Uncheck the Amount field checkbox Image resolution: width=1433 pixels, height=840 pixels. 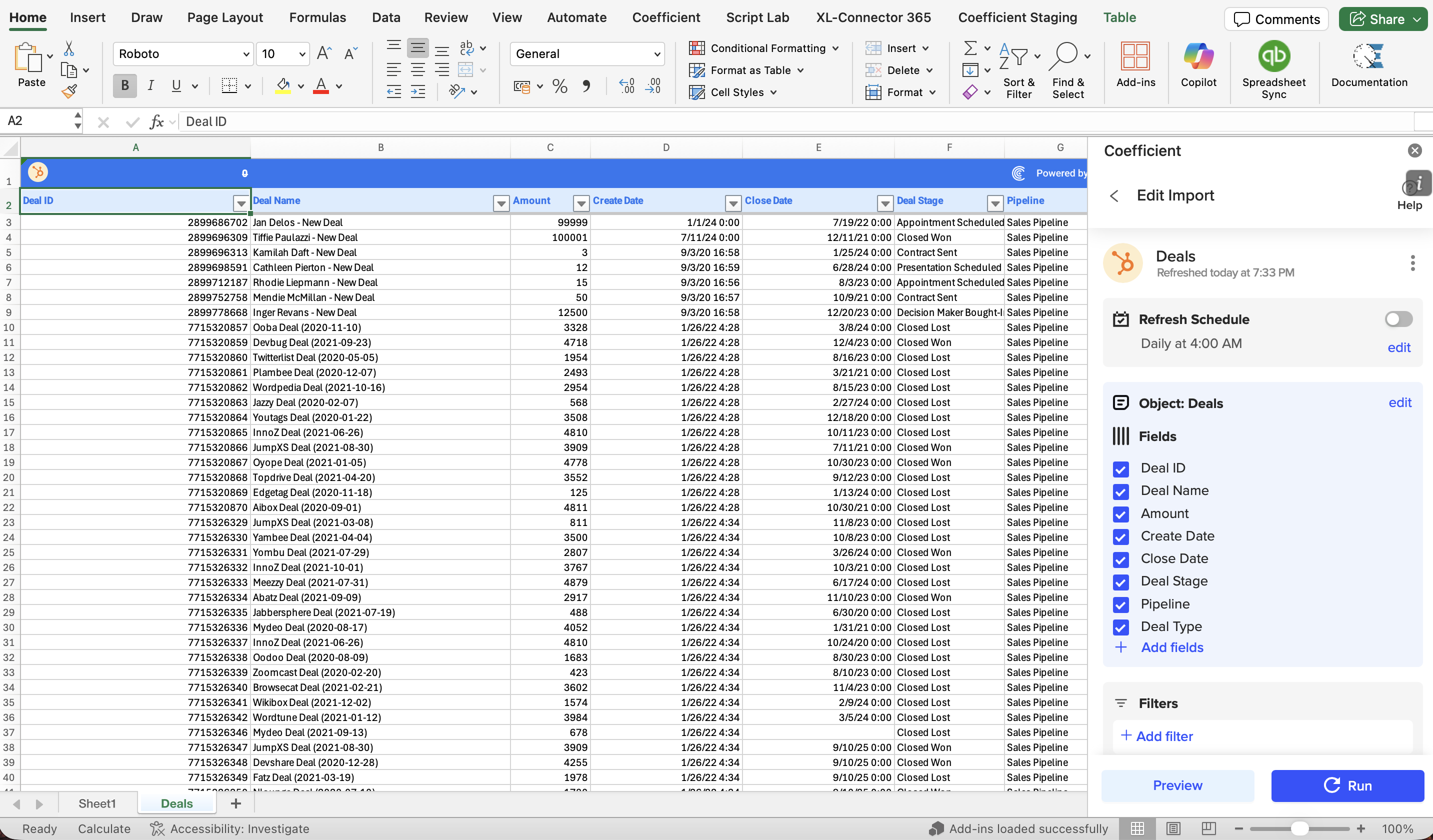[x=1120, y=514]
